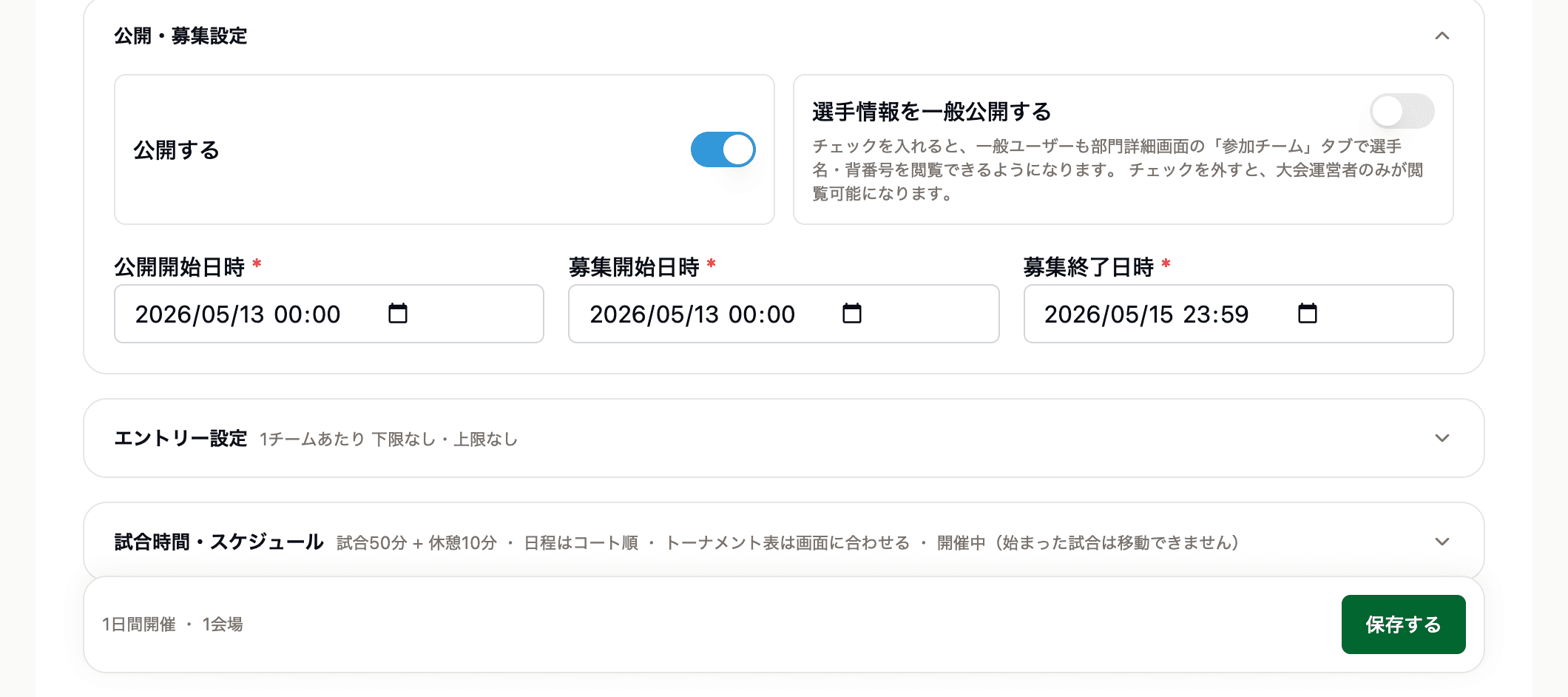This screenshot has width=1568, height=697.
Task: Click the 公開・募集設定 heading
Action: tap(180, 36)
